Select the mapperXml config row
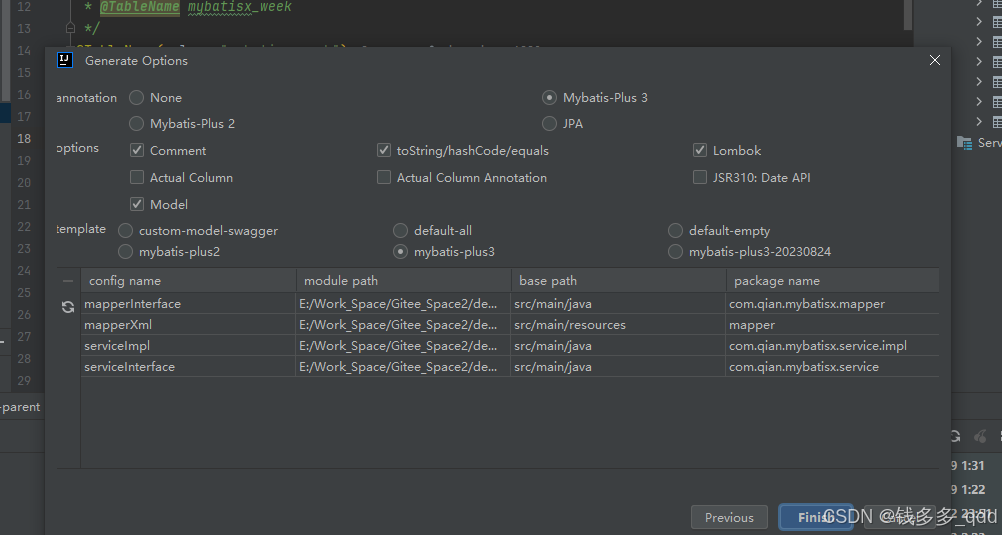This screenshot has width=1002, height=535. 510,325
